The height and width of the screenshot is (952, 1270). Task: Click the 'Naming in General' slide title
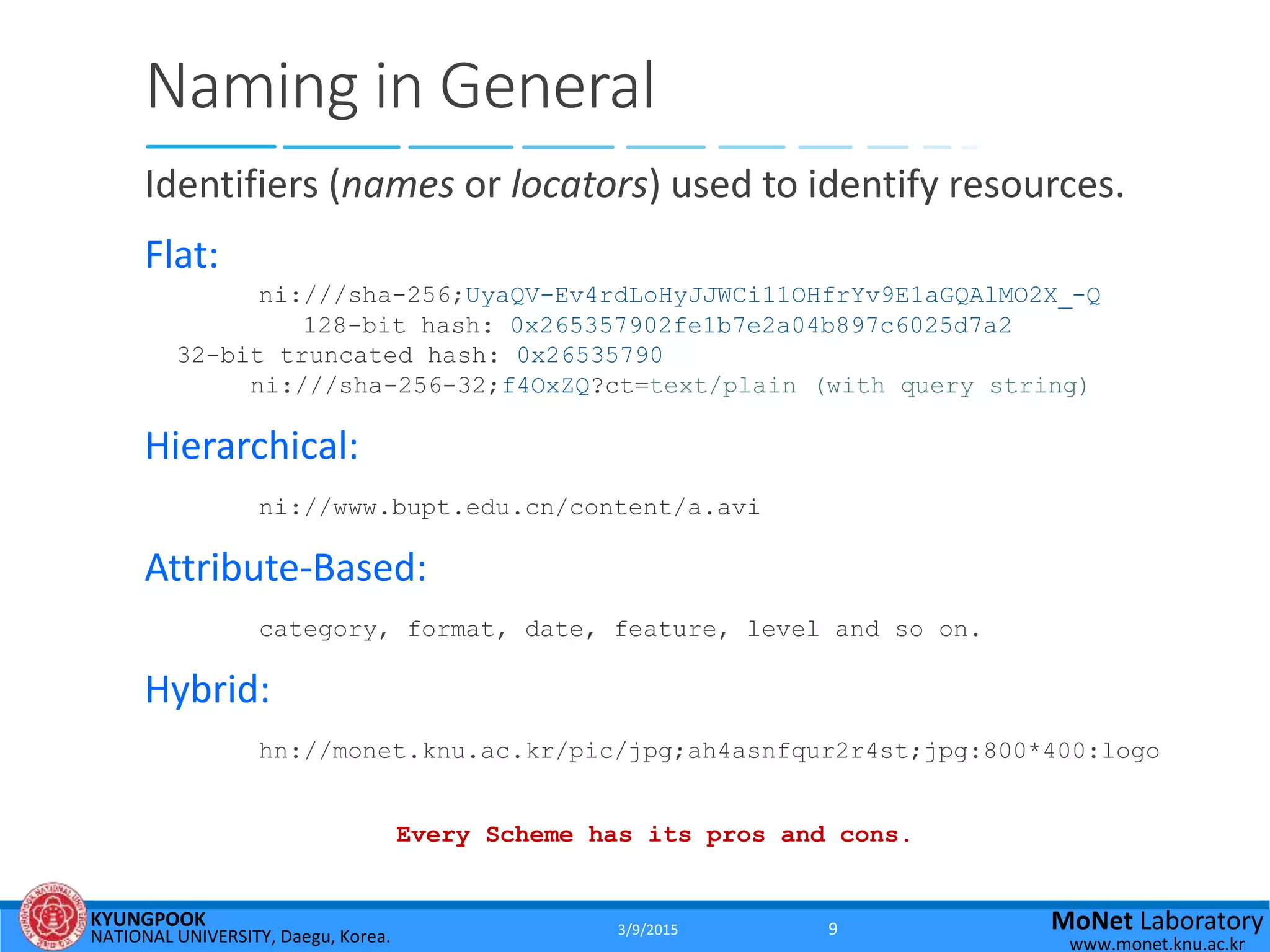(400, 87)
